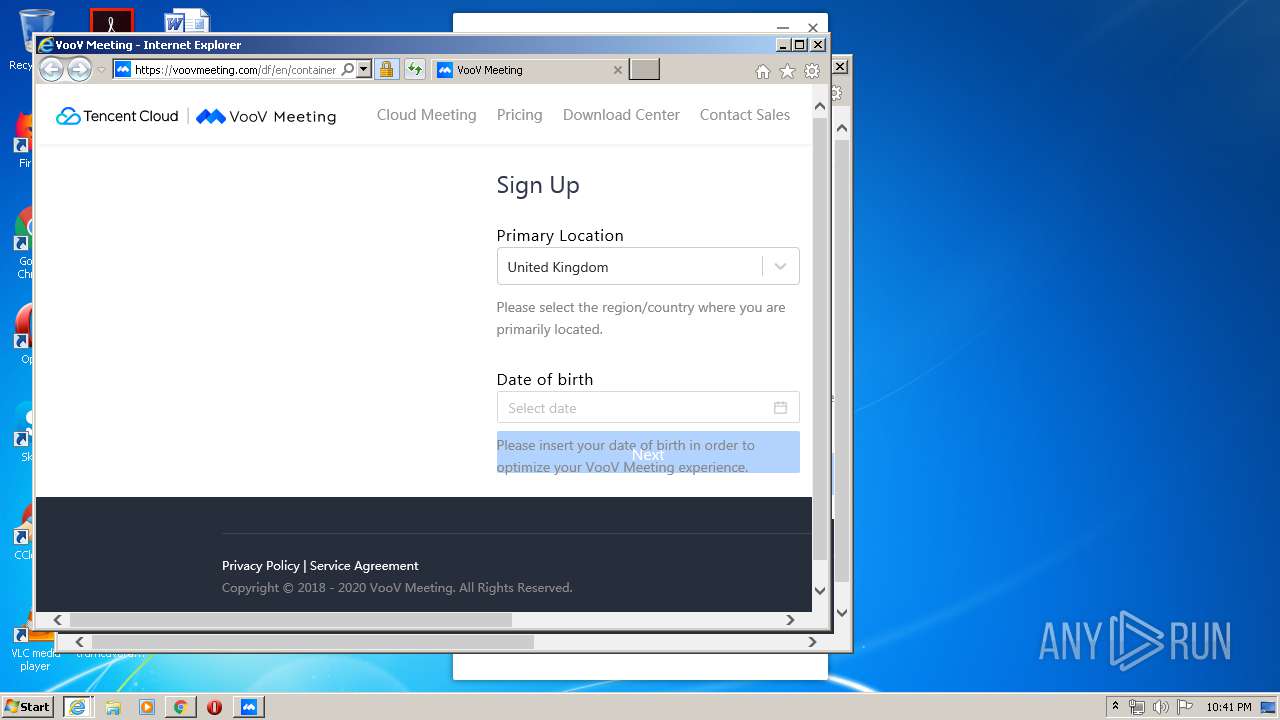This screenshot has width=1280, height=720.
Task: Click the page vertical scrollbar thumb
Action: pos(821,340)
